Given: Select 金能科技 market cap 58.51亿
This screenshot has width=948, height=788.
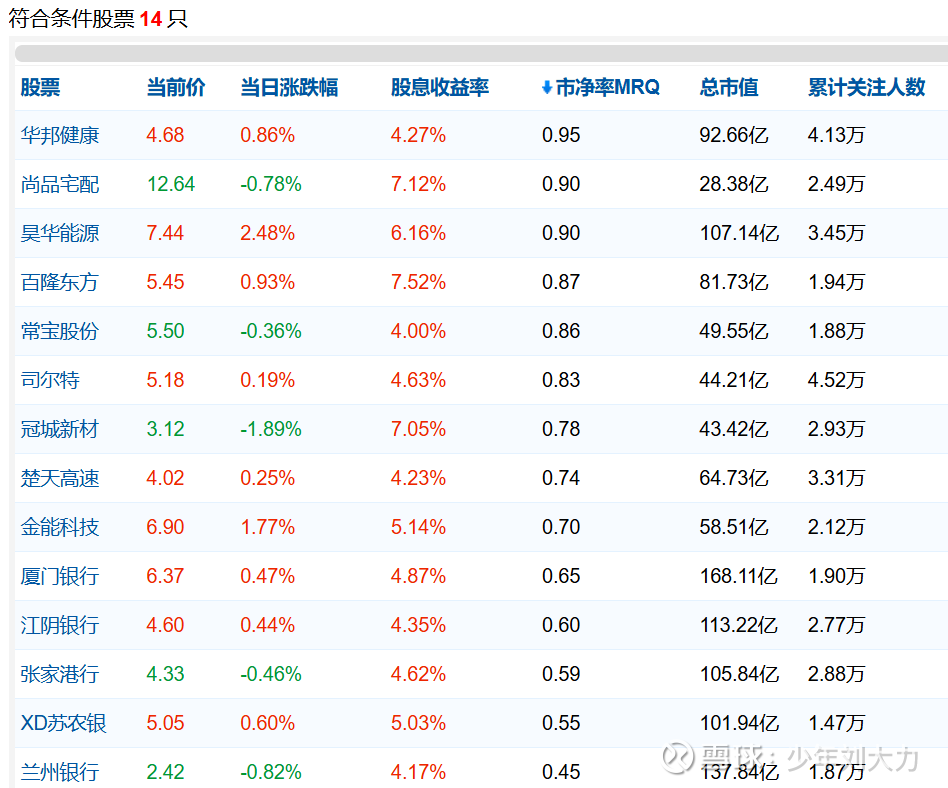Looking at the screenshot, I should click(734, 527).
